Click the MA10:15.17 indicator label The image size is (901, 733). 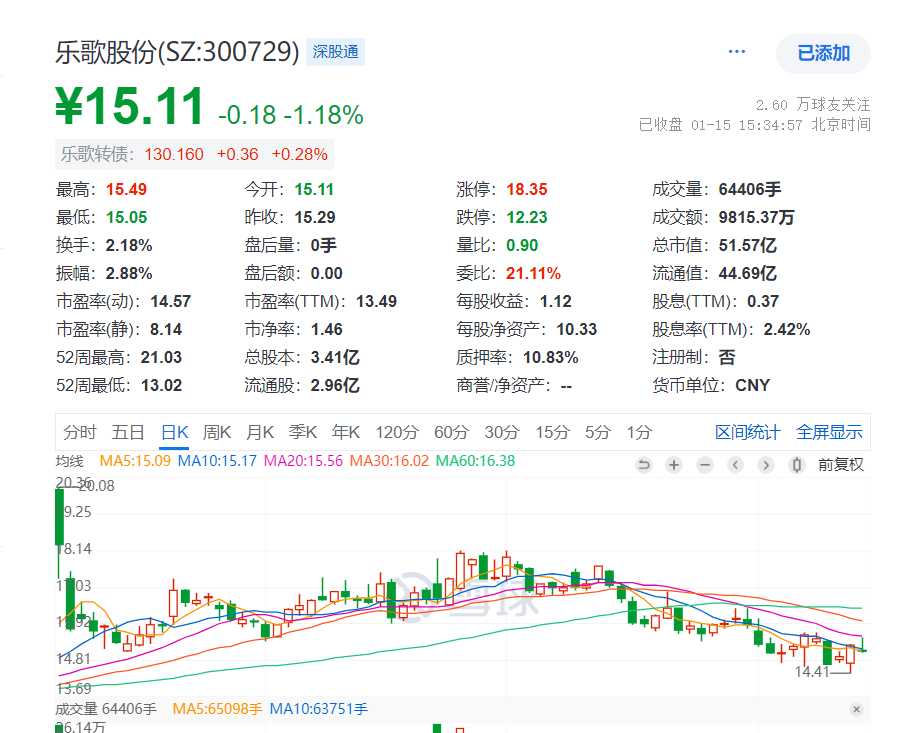pyautogui.click(x=217, y=461)
